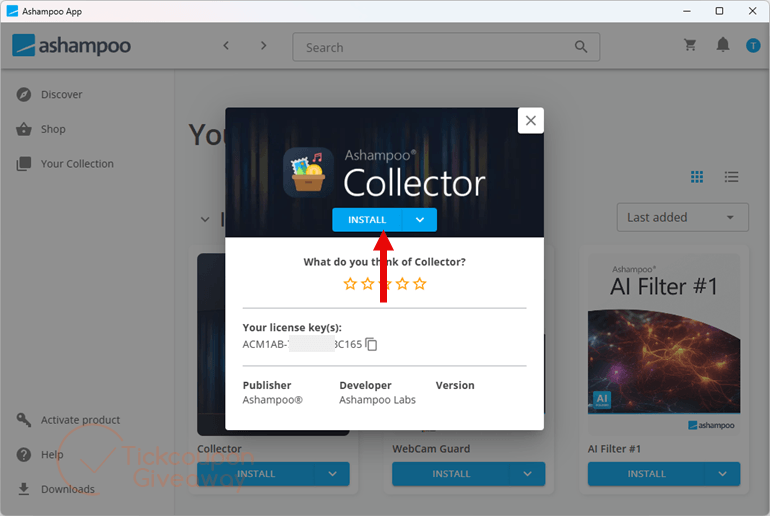Open Discover section
Screen dimensions: 770x516
pyautogui.click(x=61, y=94)
